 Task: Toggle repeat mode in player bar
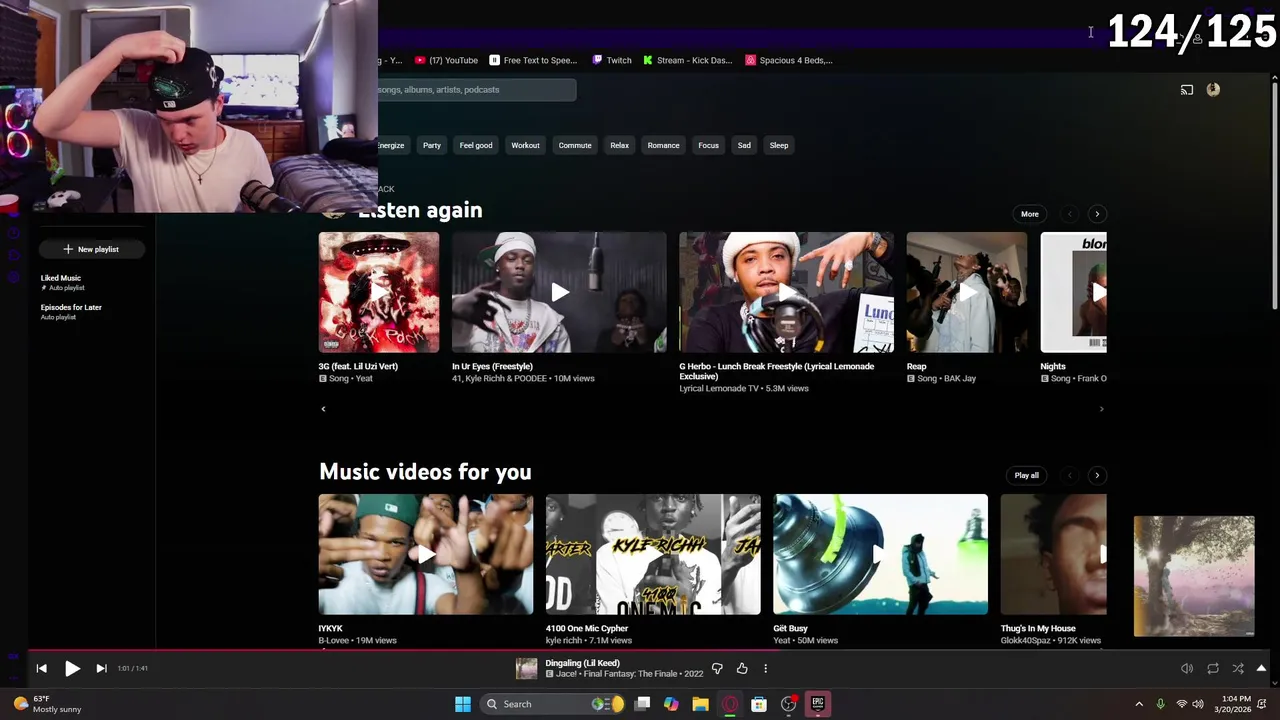pyautogui.click(x=1213, y=668)
